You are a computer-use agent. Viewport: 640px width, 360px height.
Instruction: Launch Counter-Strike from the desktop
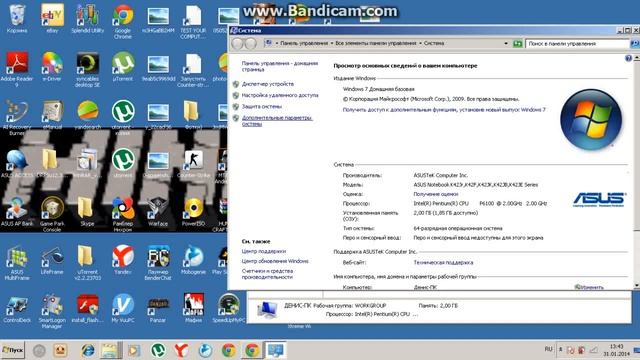[193, 163]
